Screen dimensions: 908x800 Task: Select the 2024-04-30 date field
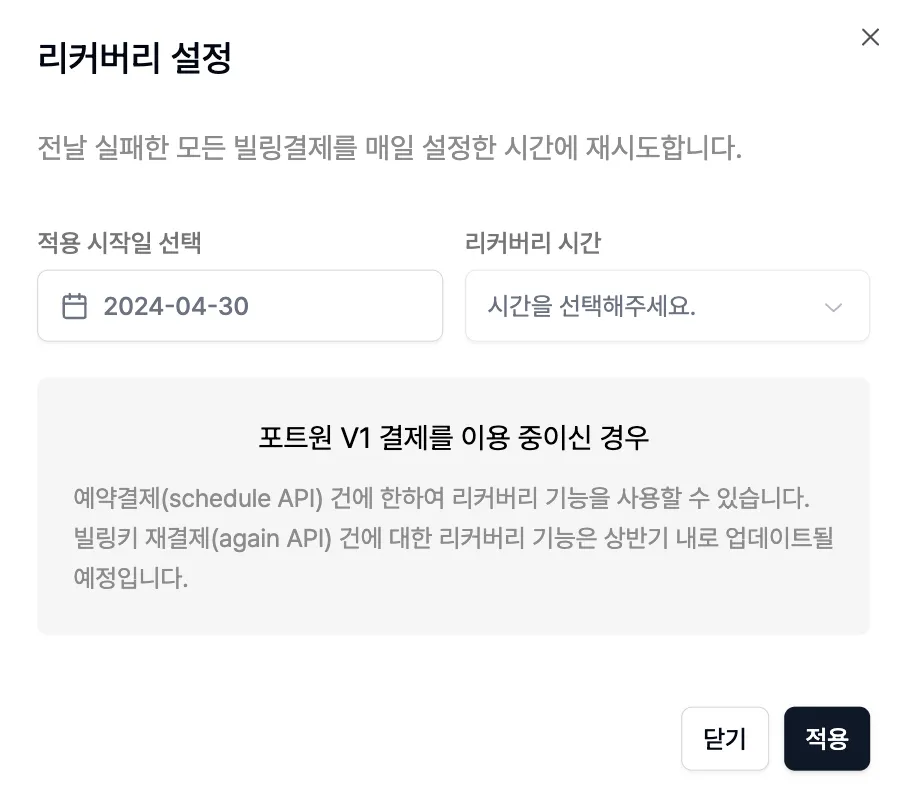[240, 306]
